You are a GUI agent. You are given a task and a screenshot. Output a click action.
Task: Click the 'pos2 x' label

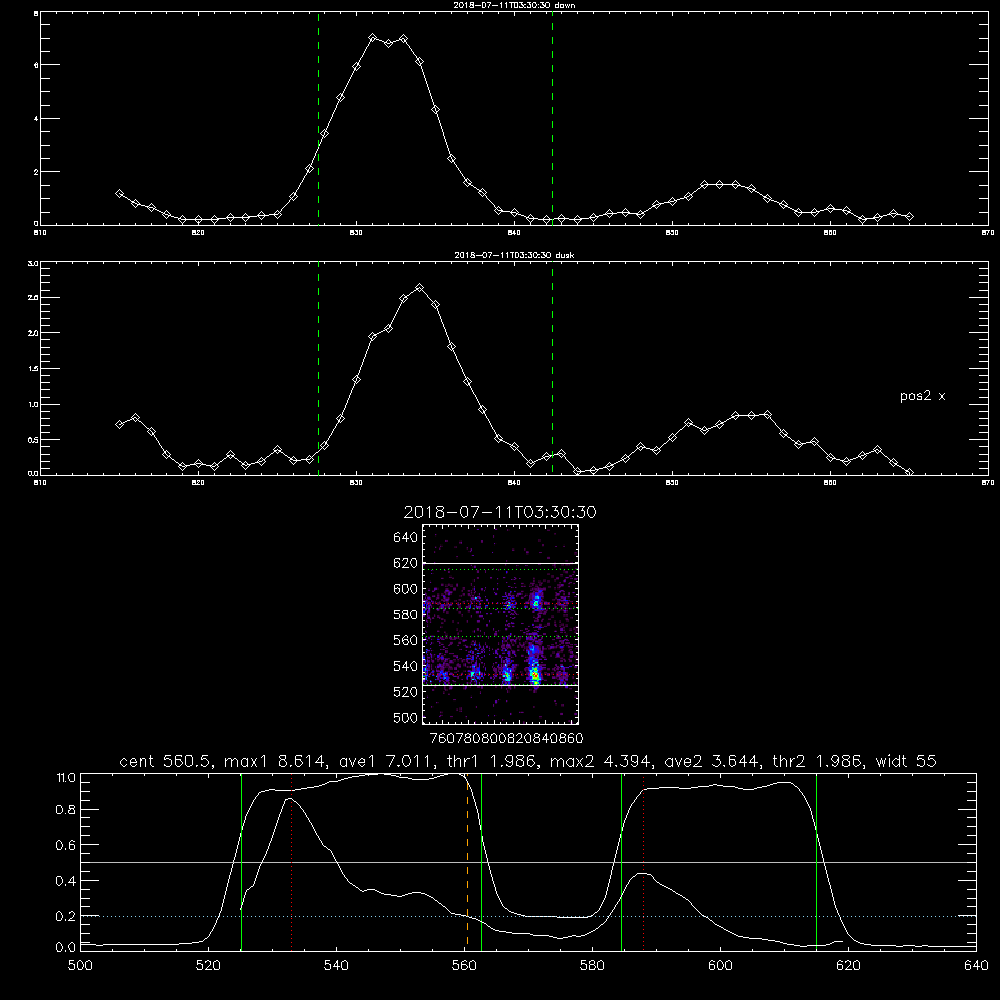(x=922, y=396)
